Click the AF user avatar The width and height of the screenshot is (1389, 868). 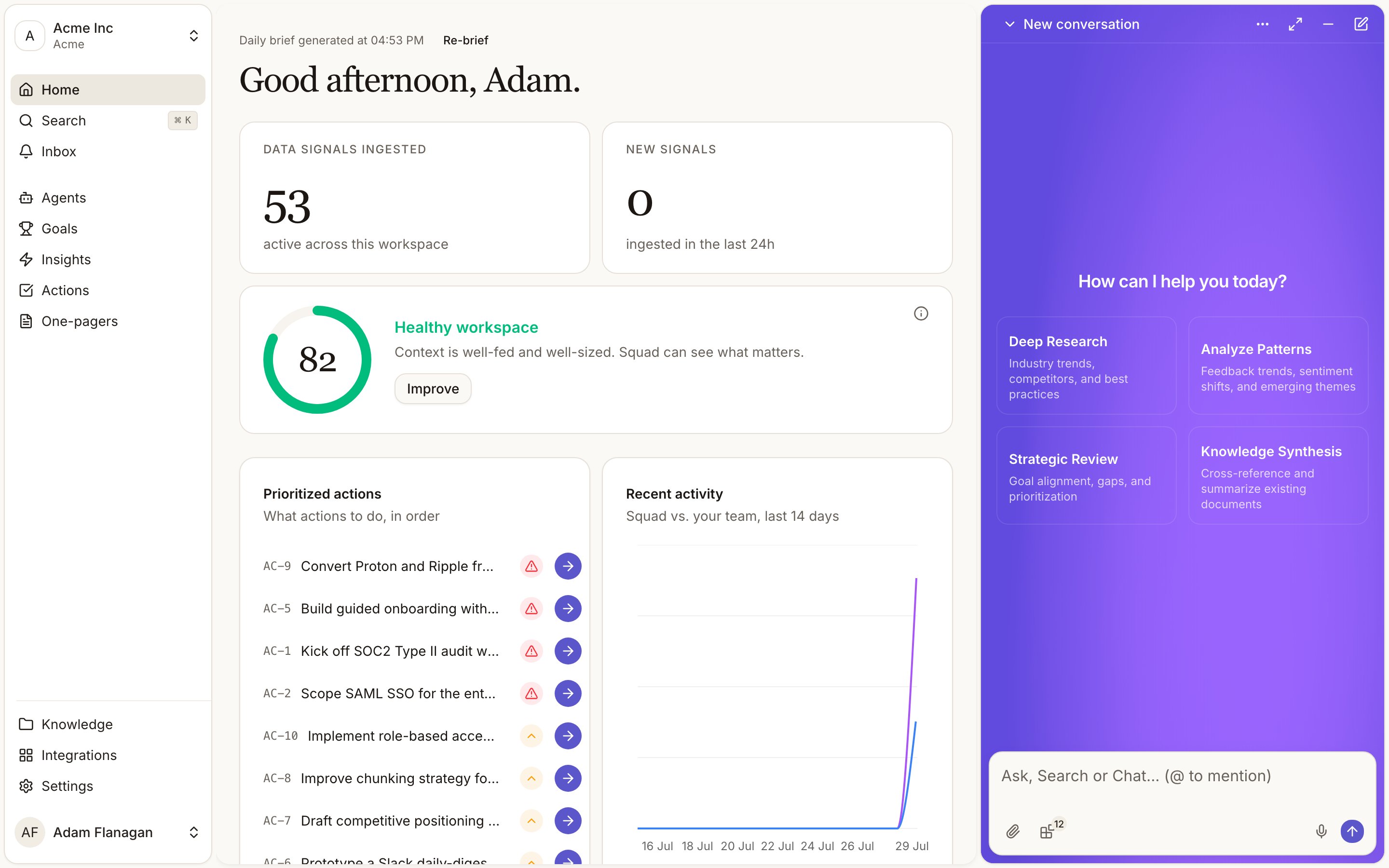click(x=30, y=832)
